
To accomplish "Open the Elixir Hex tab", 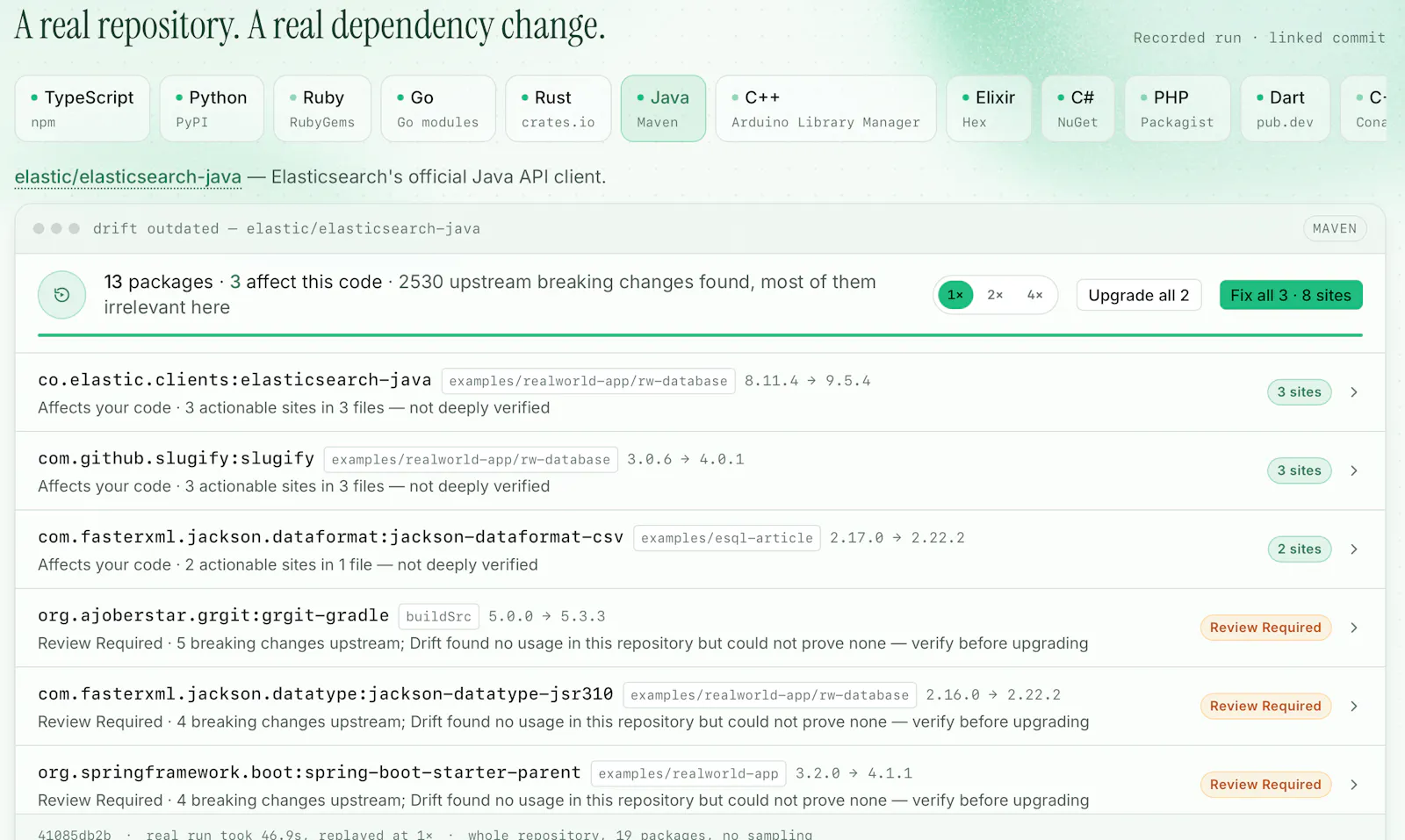I will 989,109.
